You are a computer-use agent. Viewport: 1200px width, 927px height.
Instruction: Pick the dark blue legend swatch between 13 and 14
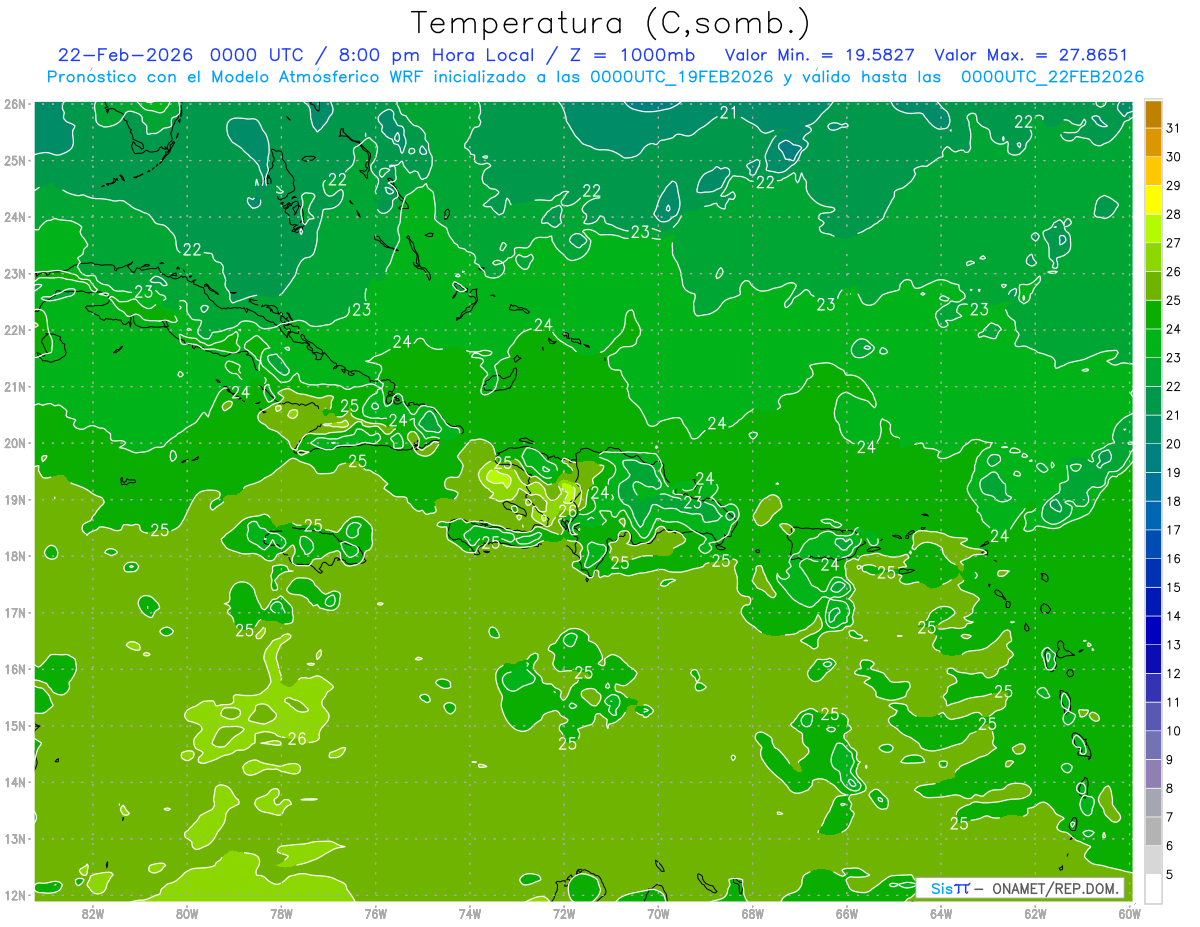1153,630
